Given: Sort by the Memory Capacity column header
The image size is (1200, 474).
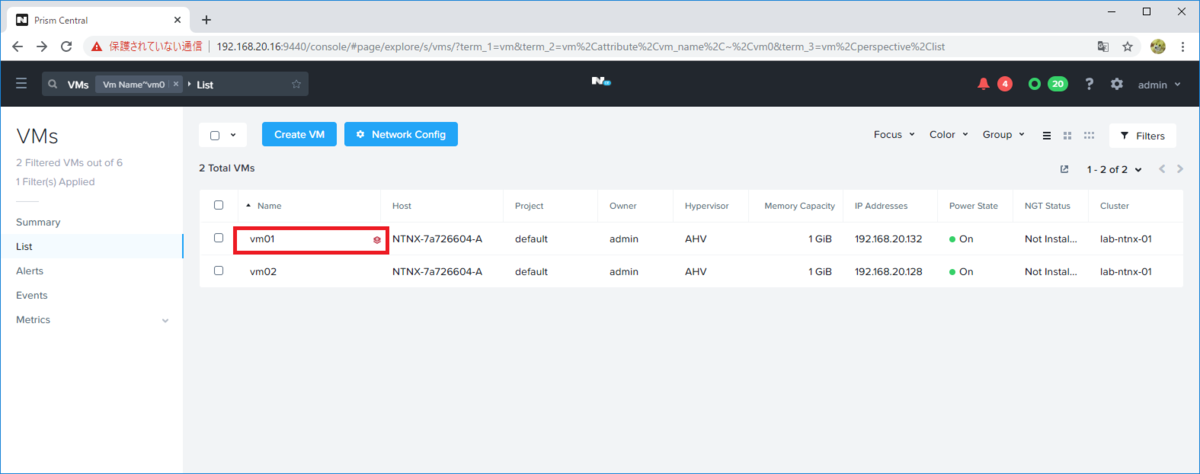Looking at the screenshot, I should coord(799,206).
